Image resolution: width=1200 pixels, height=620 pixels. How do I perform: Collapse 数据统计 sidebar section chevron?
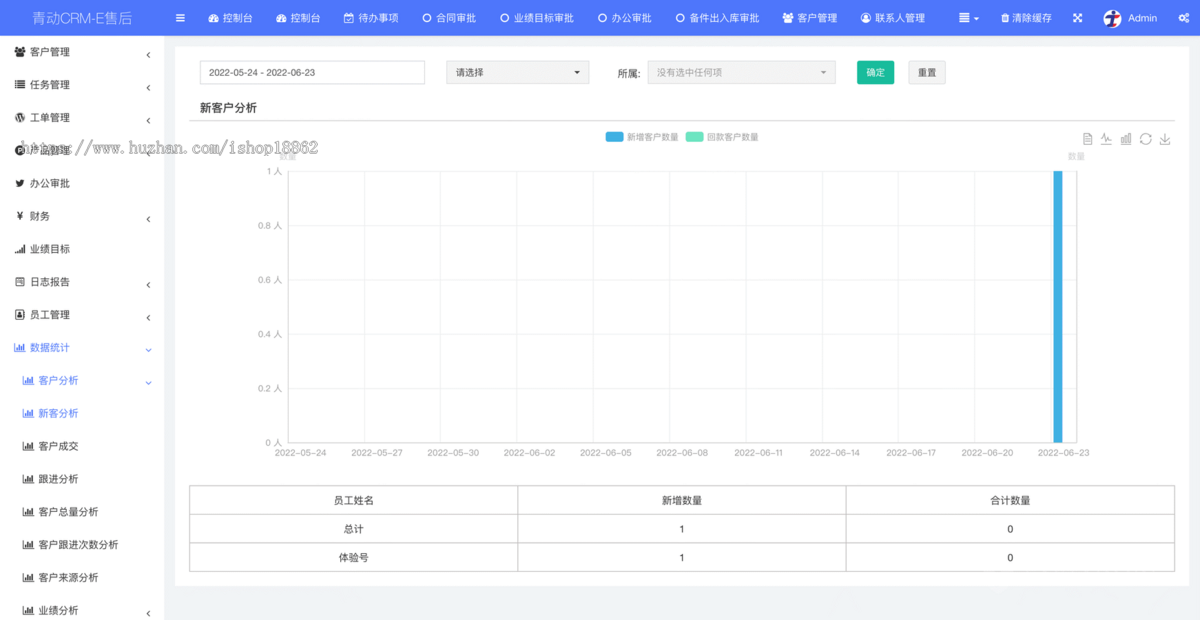click(x=148, y=350)
